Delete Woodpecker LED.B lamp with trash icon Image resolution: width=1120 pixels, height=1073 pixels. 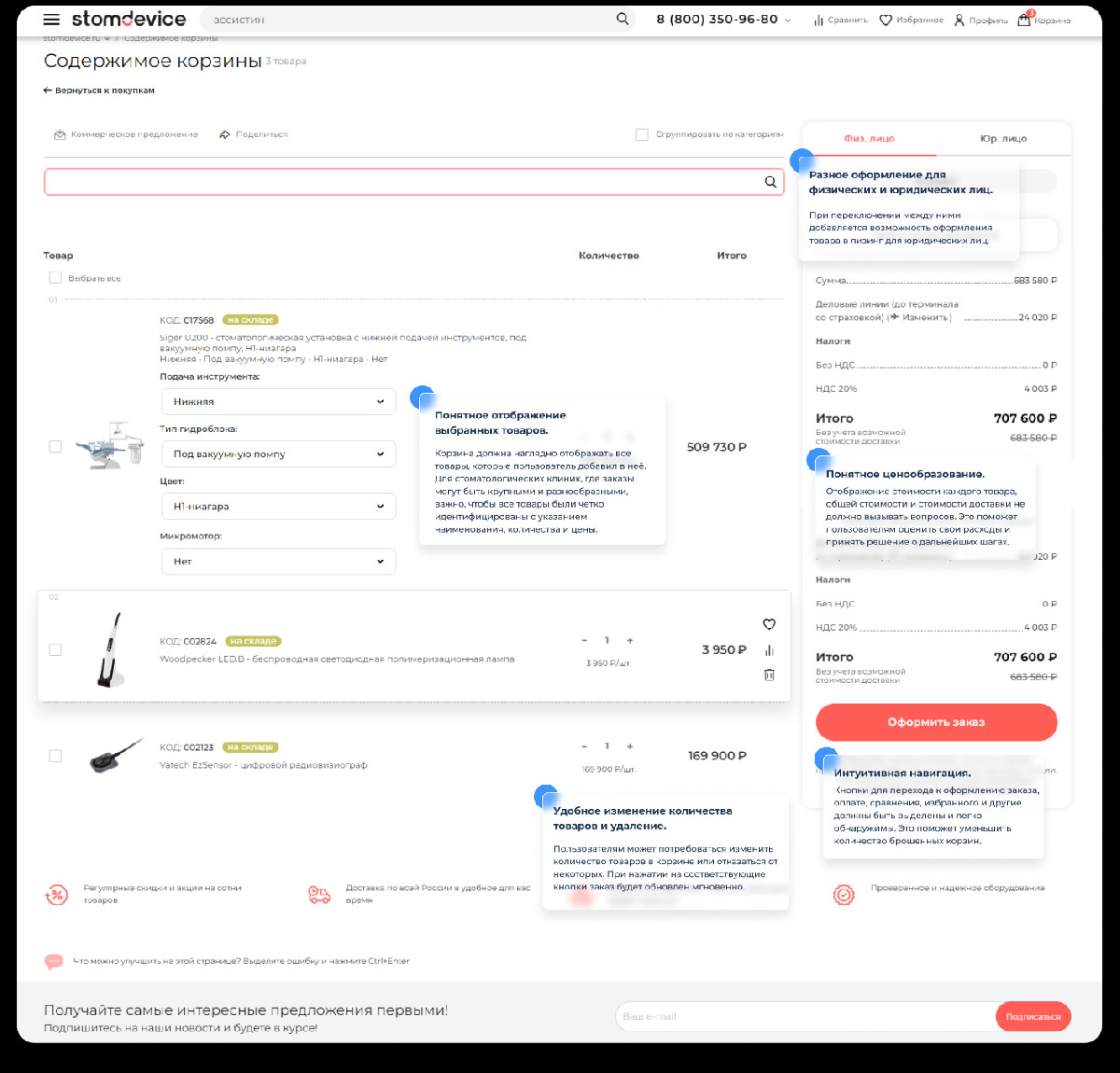tap(769, 675)
